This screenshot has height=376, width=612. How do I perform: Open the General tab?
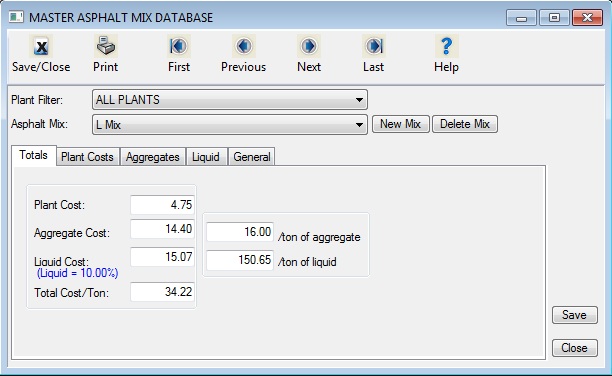(252, 157)
